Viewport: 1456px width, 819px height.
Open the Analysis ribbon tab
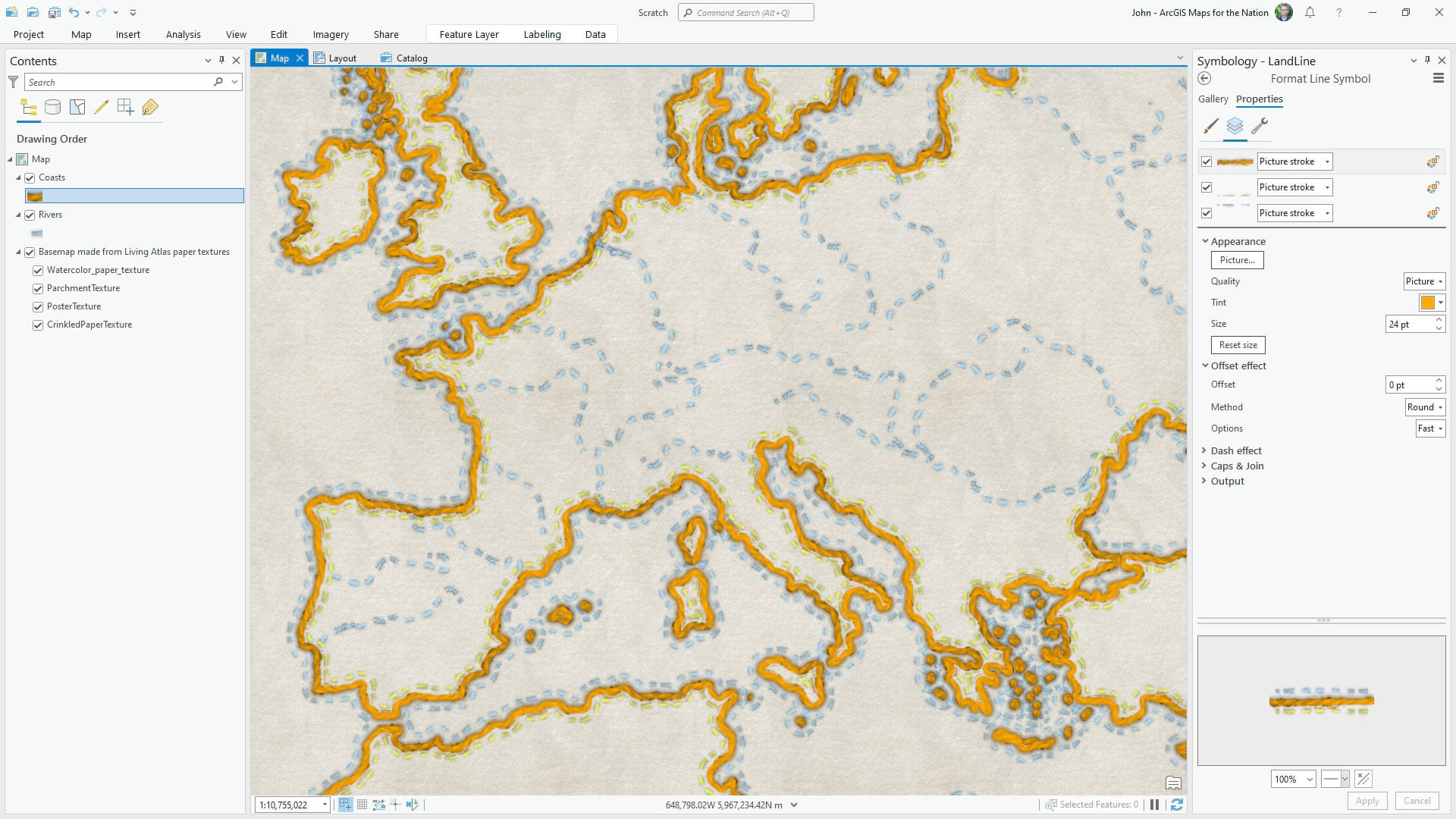183,35
